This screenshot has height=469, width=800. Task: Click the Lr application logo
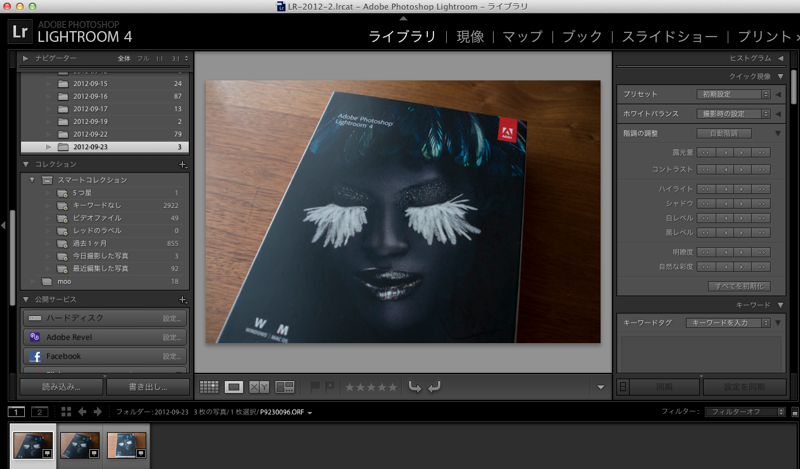click(x=20, y=32)
